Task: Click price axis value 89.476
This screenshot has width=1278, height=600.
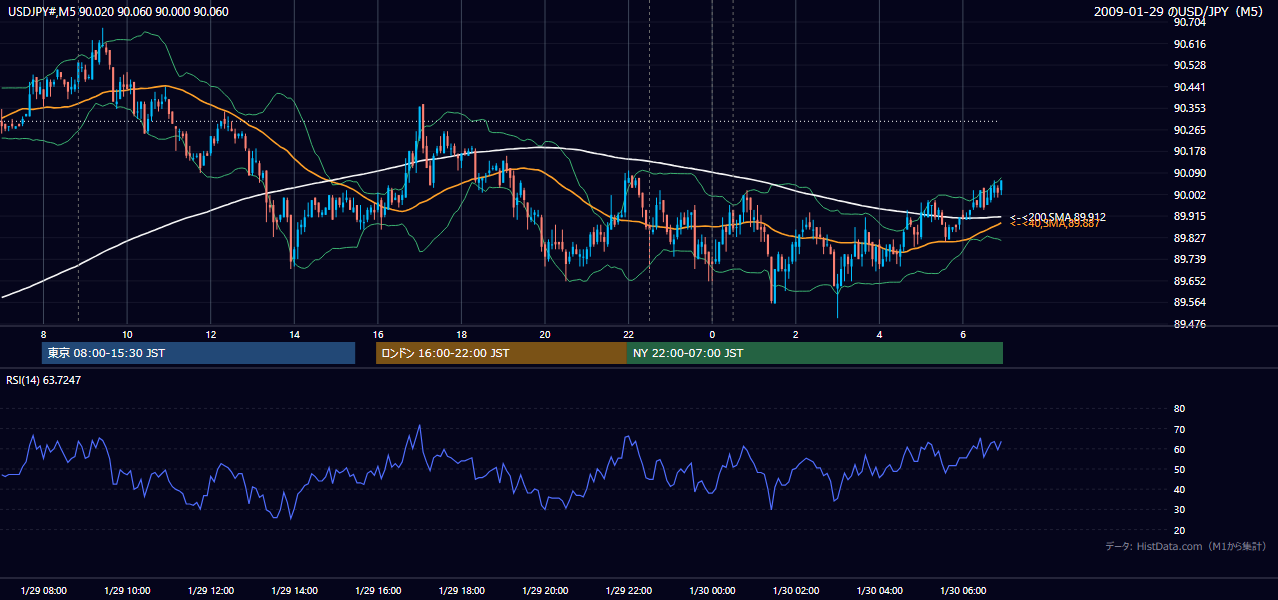Action: pos(1190,324)
